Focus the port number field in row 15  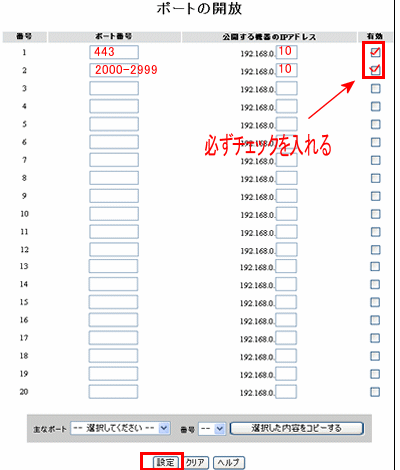tap(113, 302)
